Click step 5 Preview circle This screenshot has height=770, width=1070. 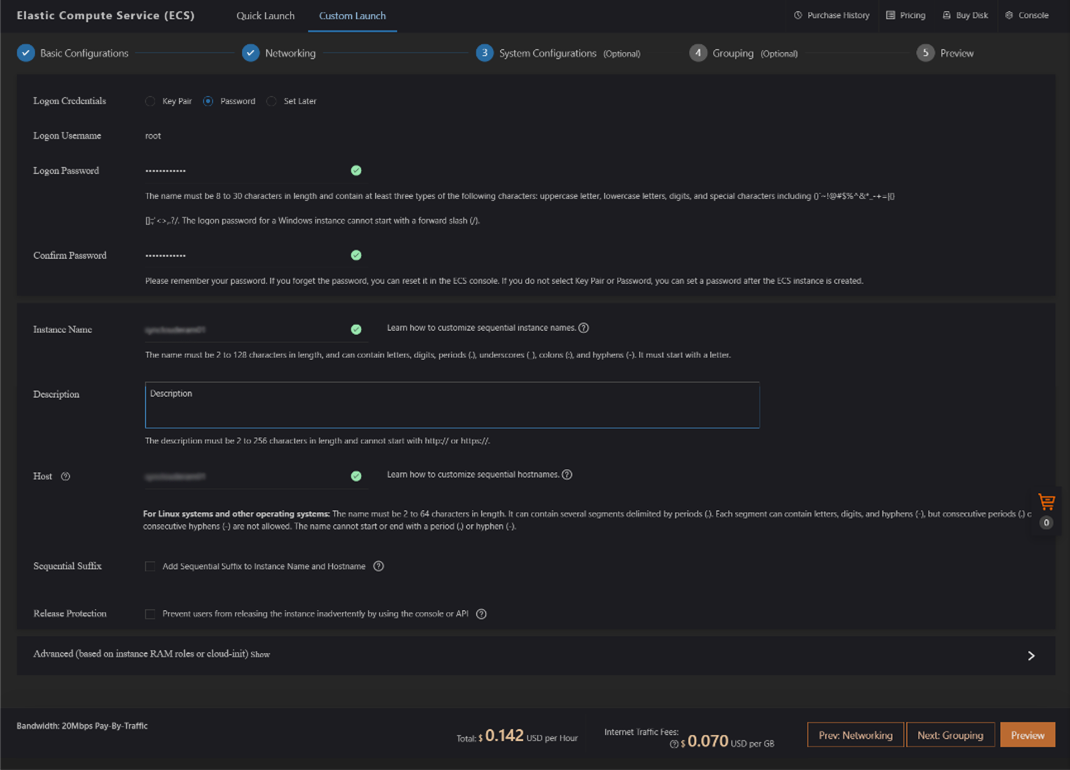(925, 53)
